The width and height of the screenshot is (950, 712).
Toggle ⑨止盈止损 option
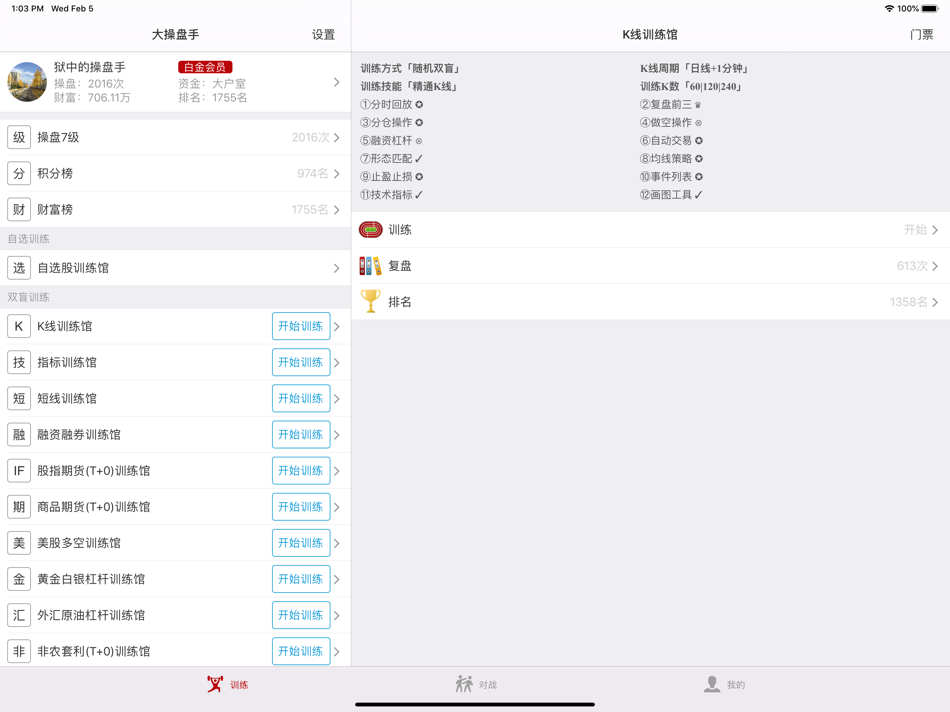(x=391, y=177)
